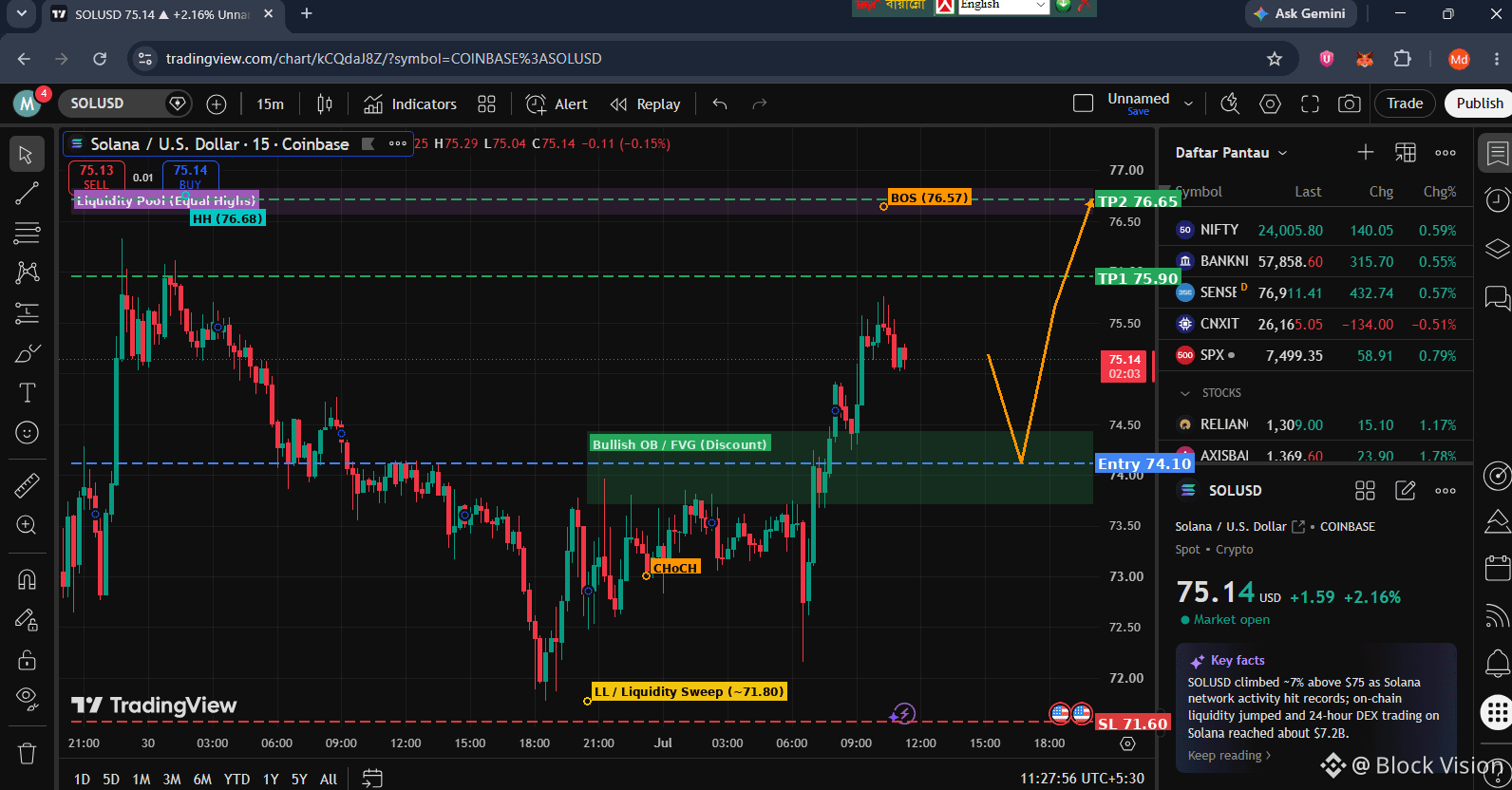Open watchlist advanced view icon
The width and height of the screenshot is (1512, 790).
coord(1405,152)
